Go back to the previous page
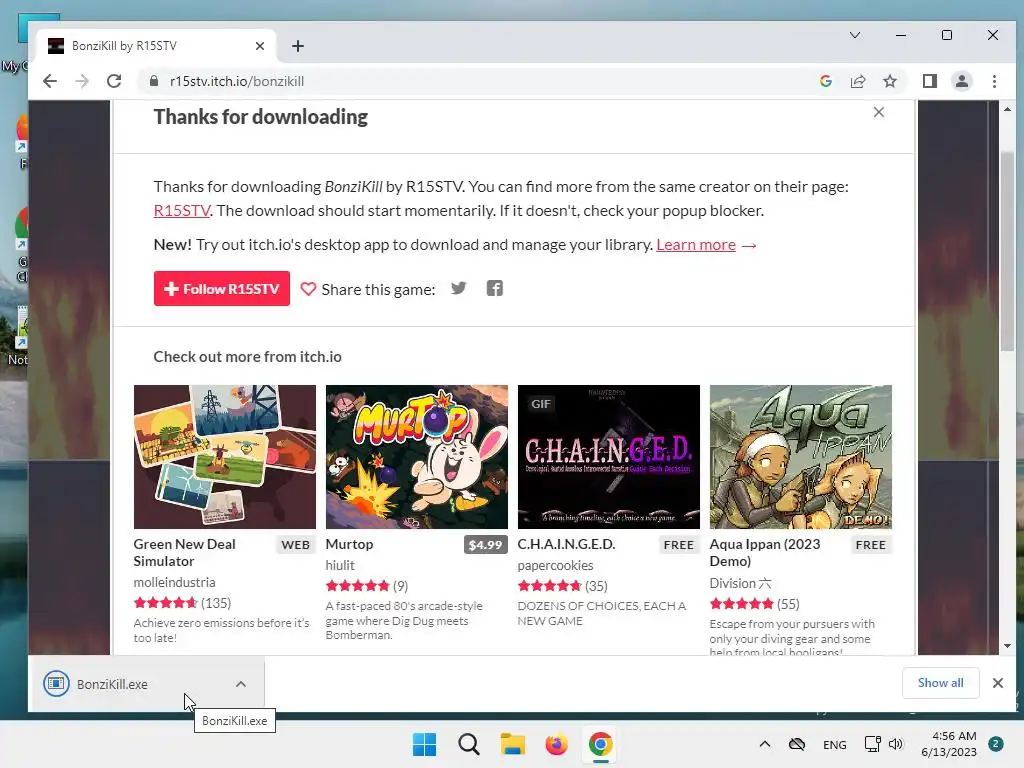The image size is (1024, 768). [x=50, y=81]
